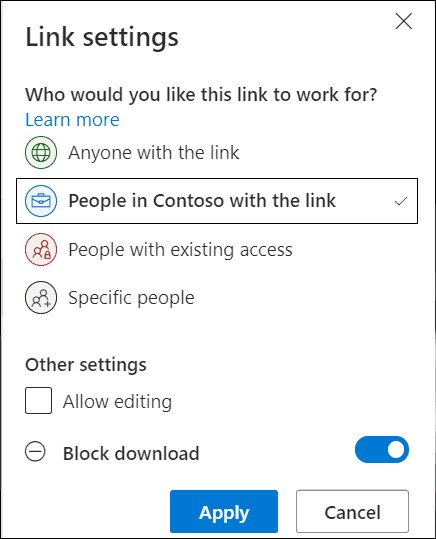Image resolution: width=436 pixels, height=539 pixels.
Task: Check the Allow editing checkbox
Action: point(39,400)
